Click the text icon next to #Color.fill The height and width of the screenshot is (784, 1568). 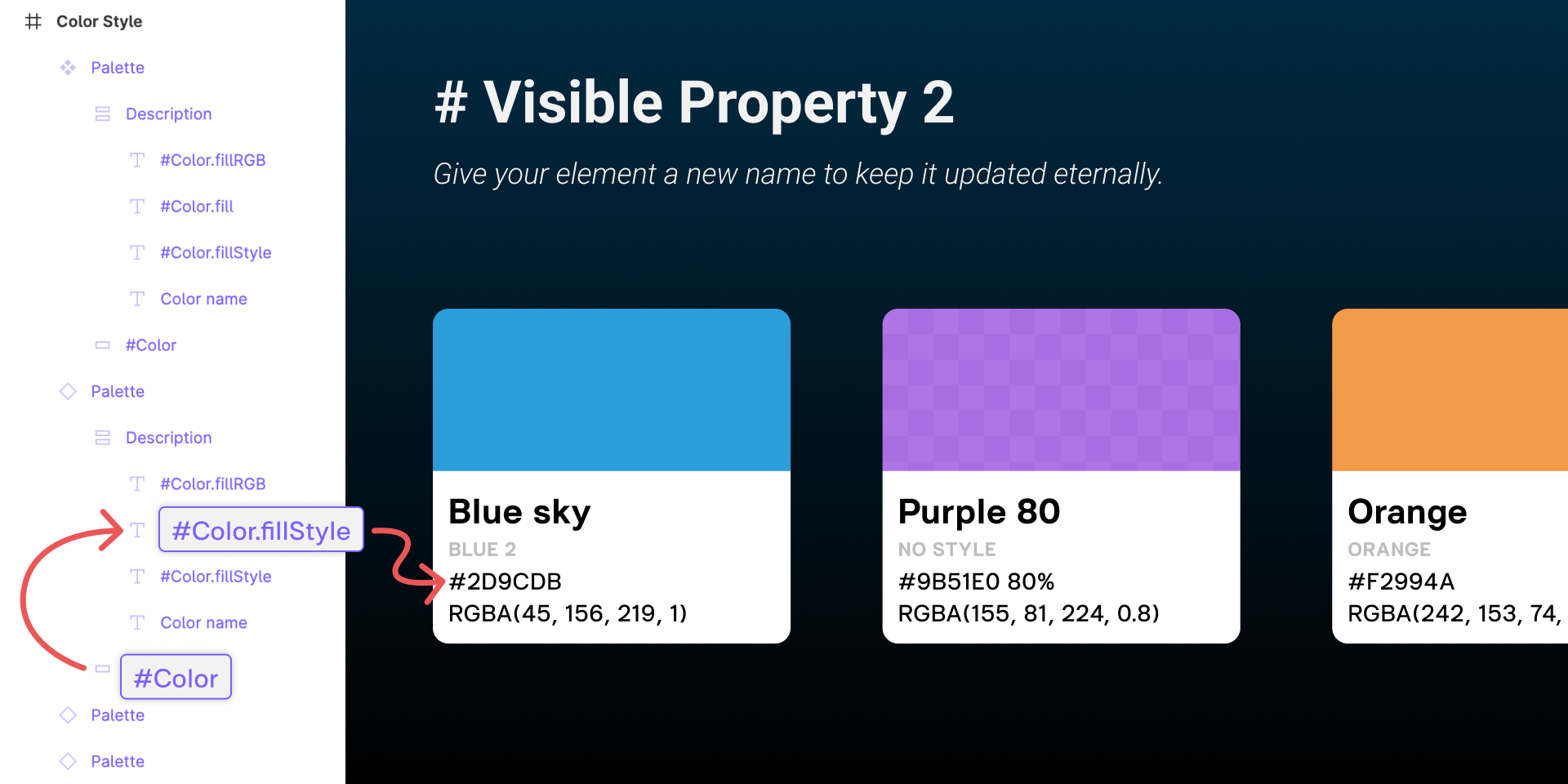(x=137, y=207)
